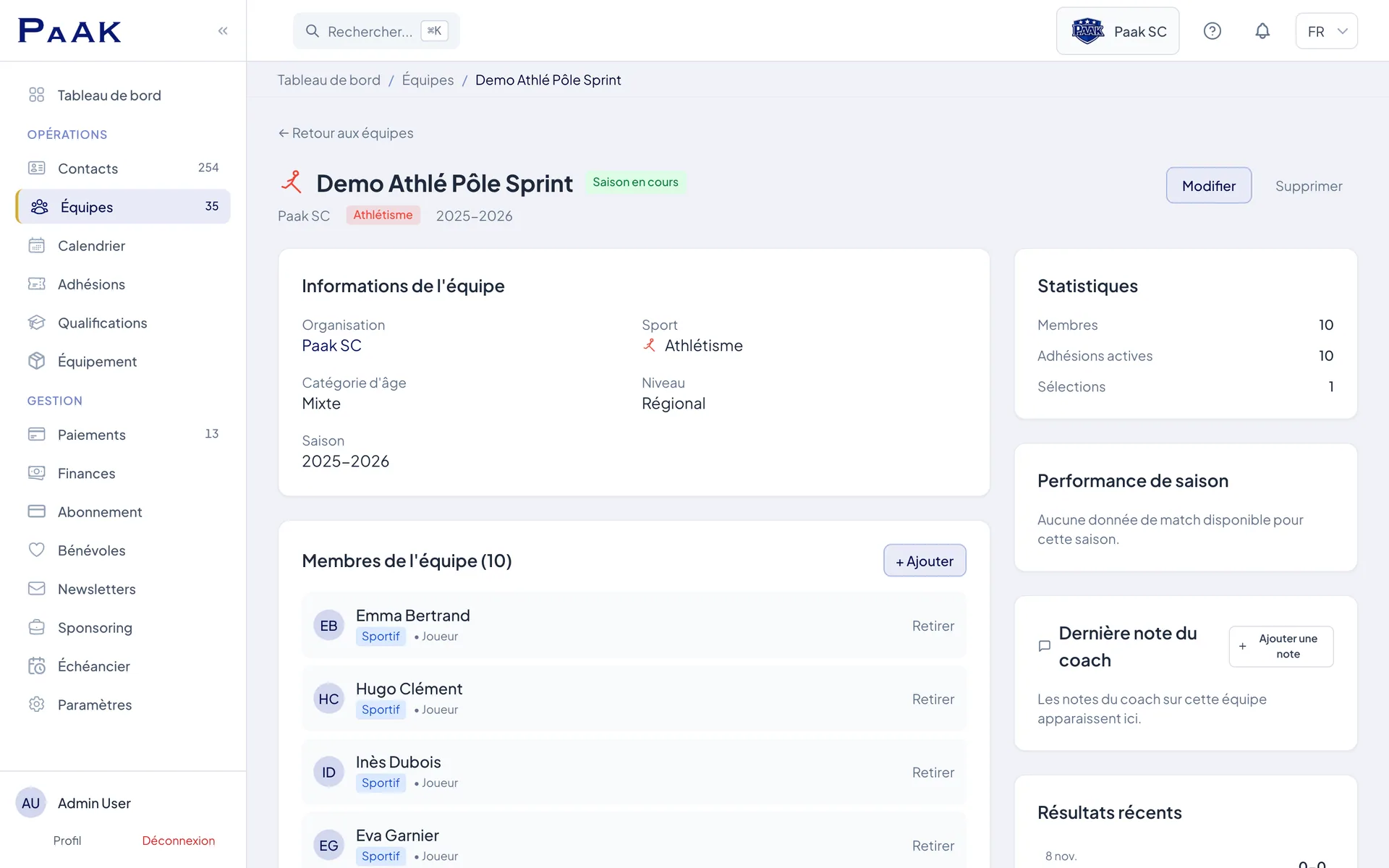The width and height of the screenshot is (1389, 868).
Task: Click the Saison en cours badge
Action: pos(635,182)
